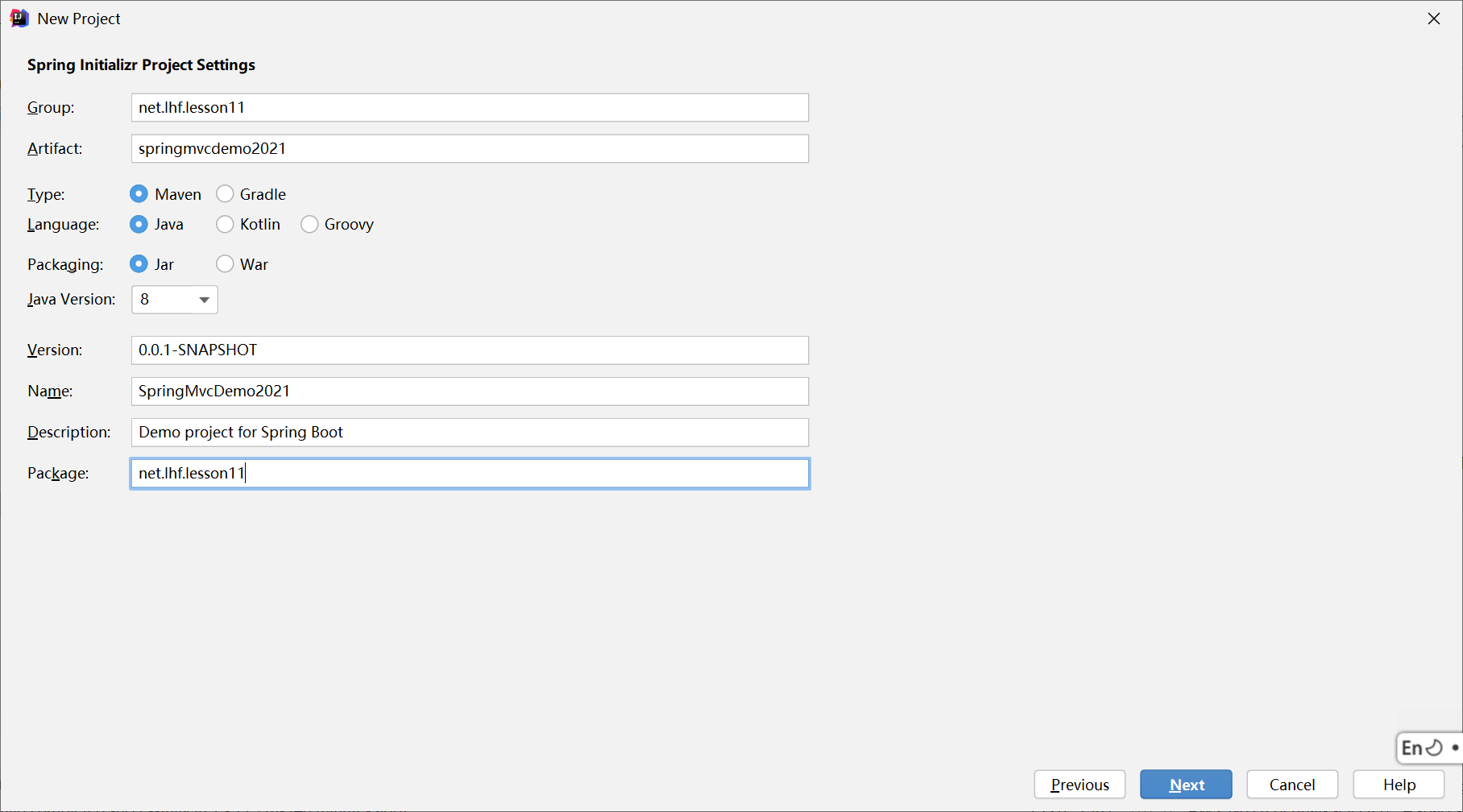The image size is (1463, 812).
Task: Click the Group label
Action: (x=51, y=108)
